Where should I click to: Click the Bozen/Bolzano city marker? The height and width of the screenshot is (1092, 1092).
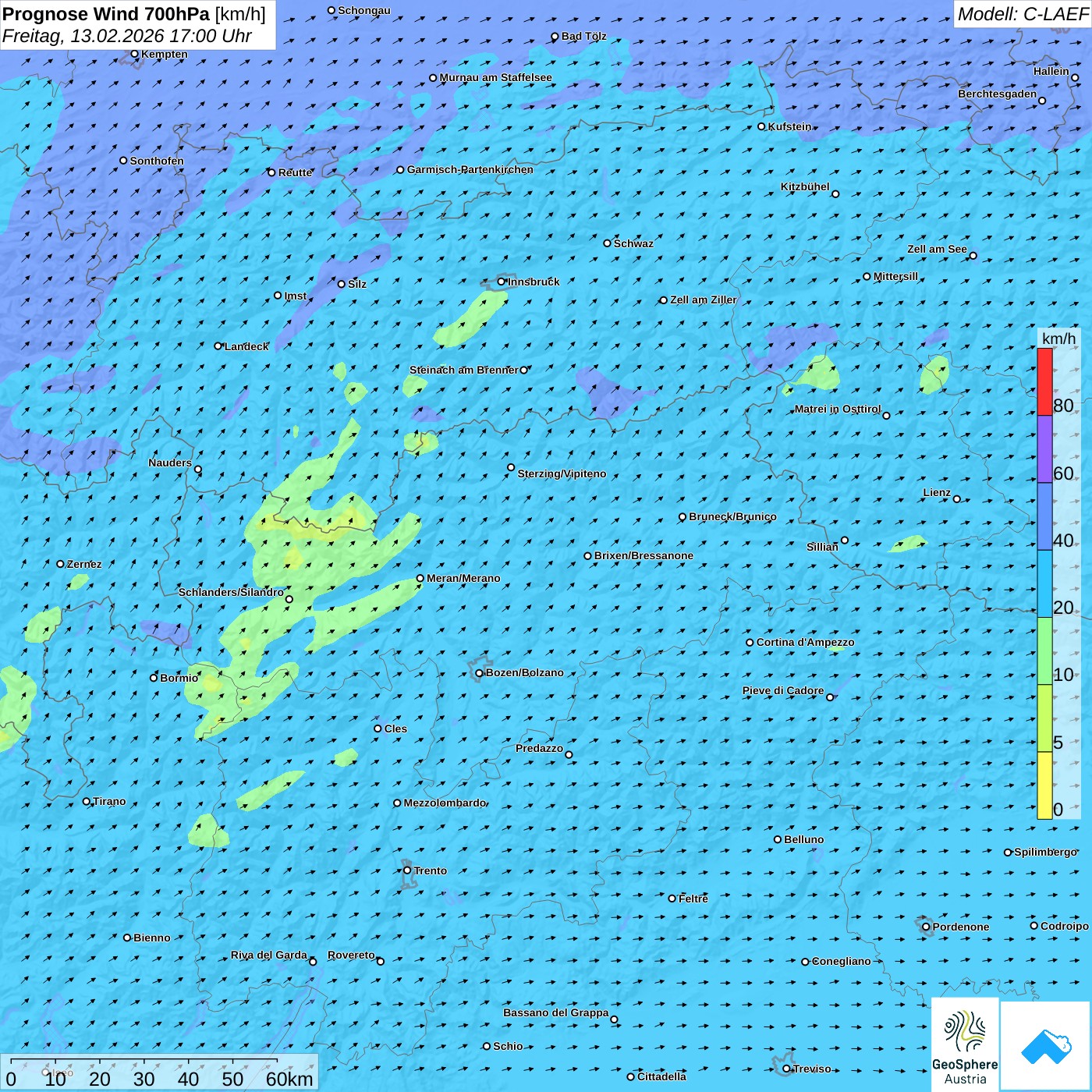[480, 673]
